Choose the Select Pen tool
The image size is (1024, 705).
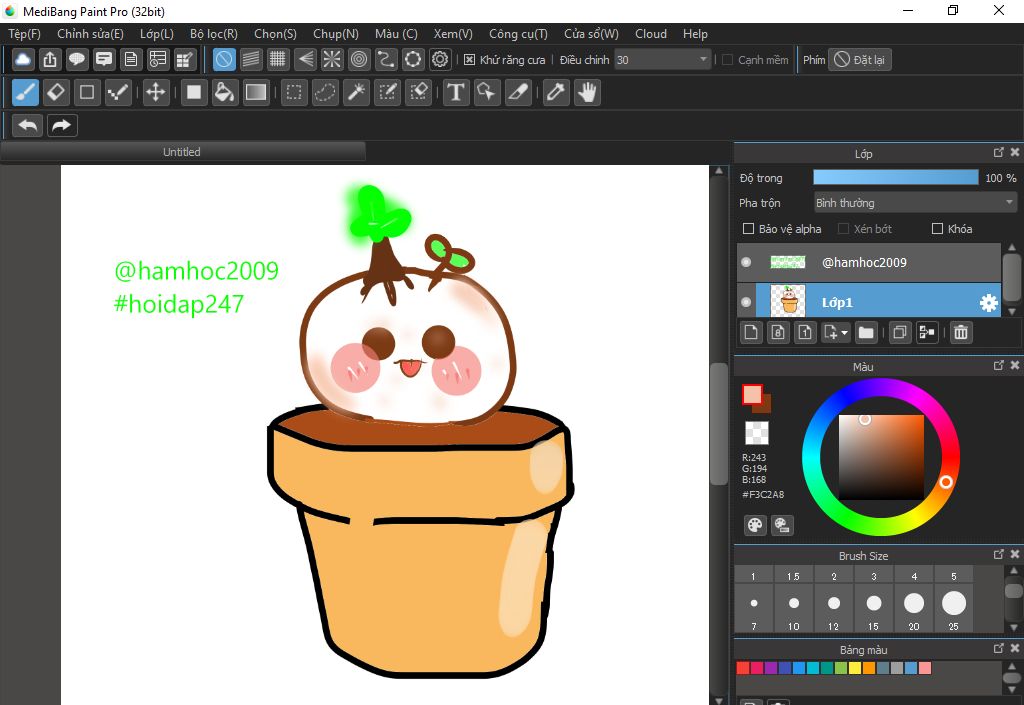[x=387, y=92]
